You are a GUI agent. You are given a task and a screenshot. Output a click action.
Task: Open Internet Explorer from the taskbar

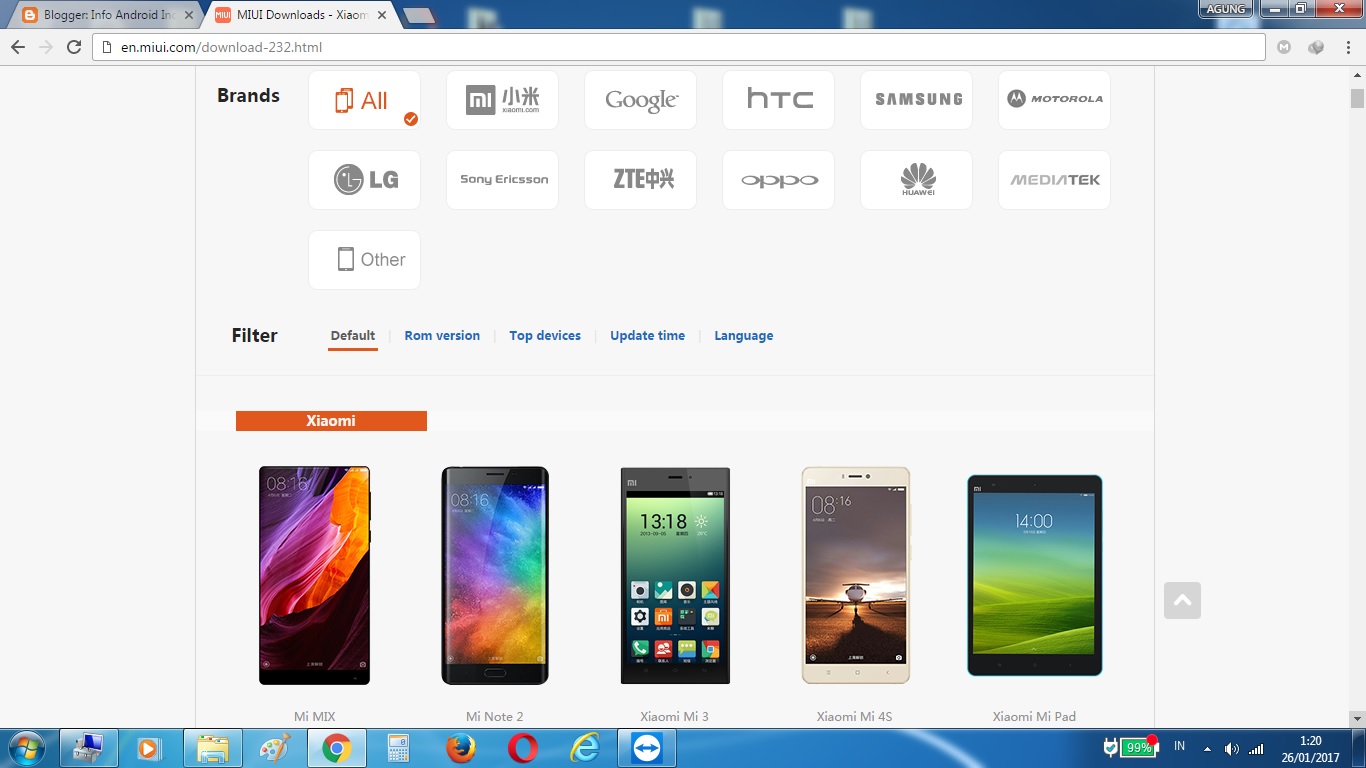[584, 748]
